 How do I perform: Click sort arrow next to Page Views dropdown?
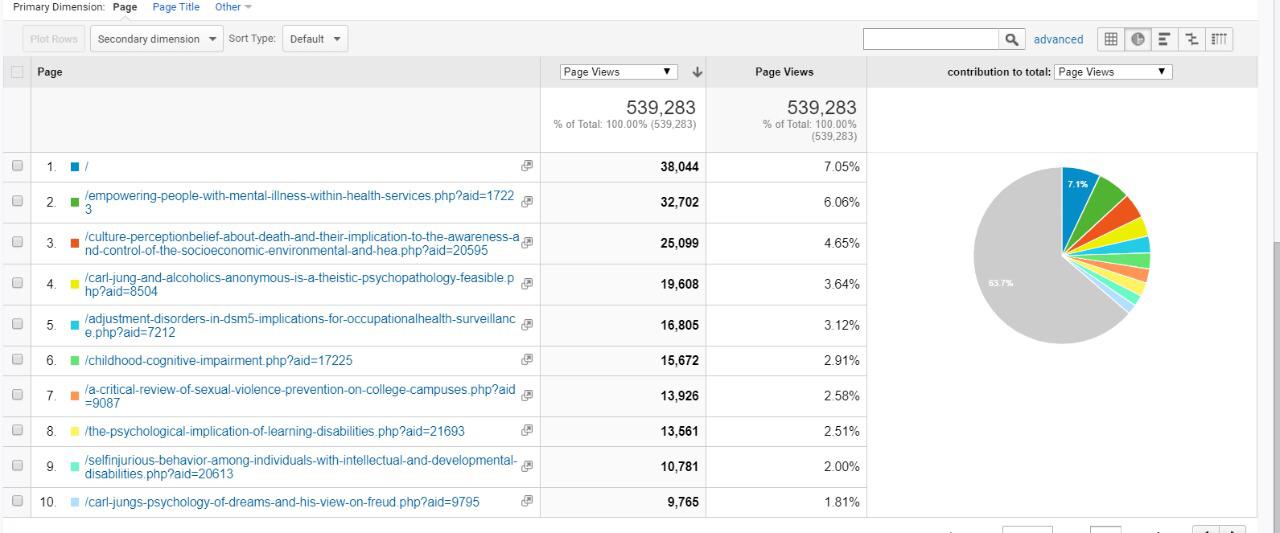[697, 72]
